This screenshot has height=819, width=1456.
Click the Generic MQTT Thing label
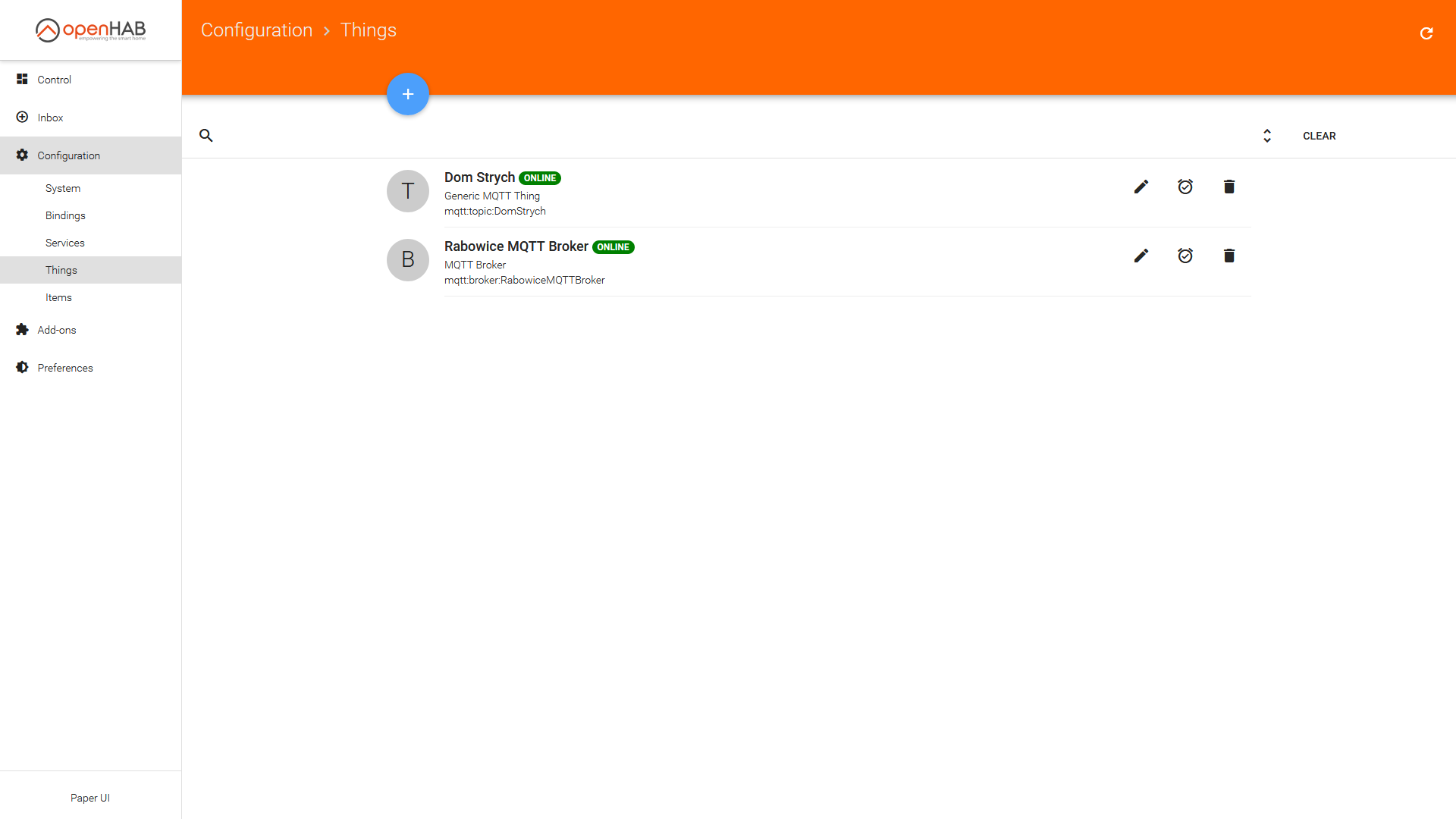pos(492,196)
